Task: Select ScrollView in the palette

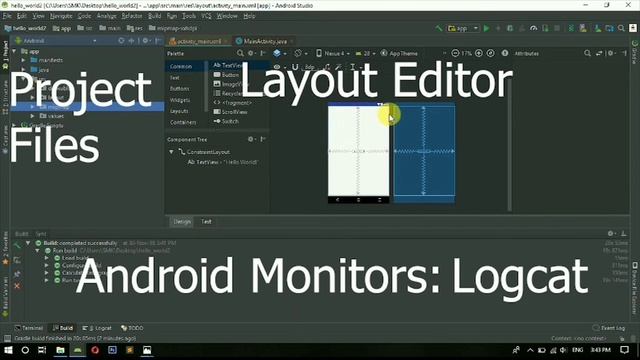Action: click(x=231, y=112)
